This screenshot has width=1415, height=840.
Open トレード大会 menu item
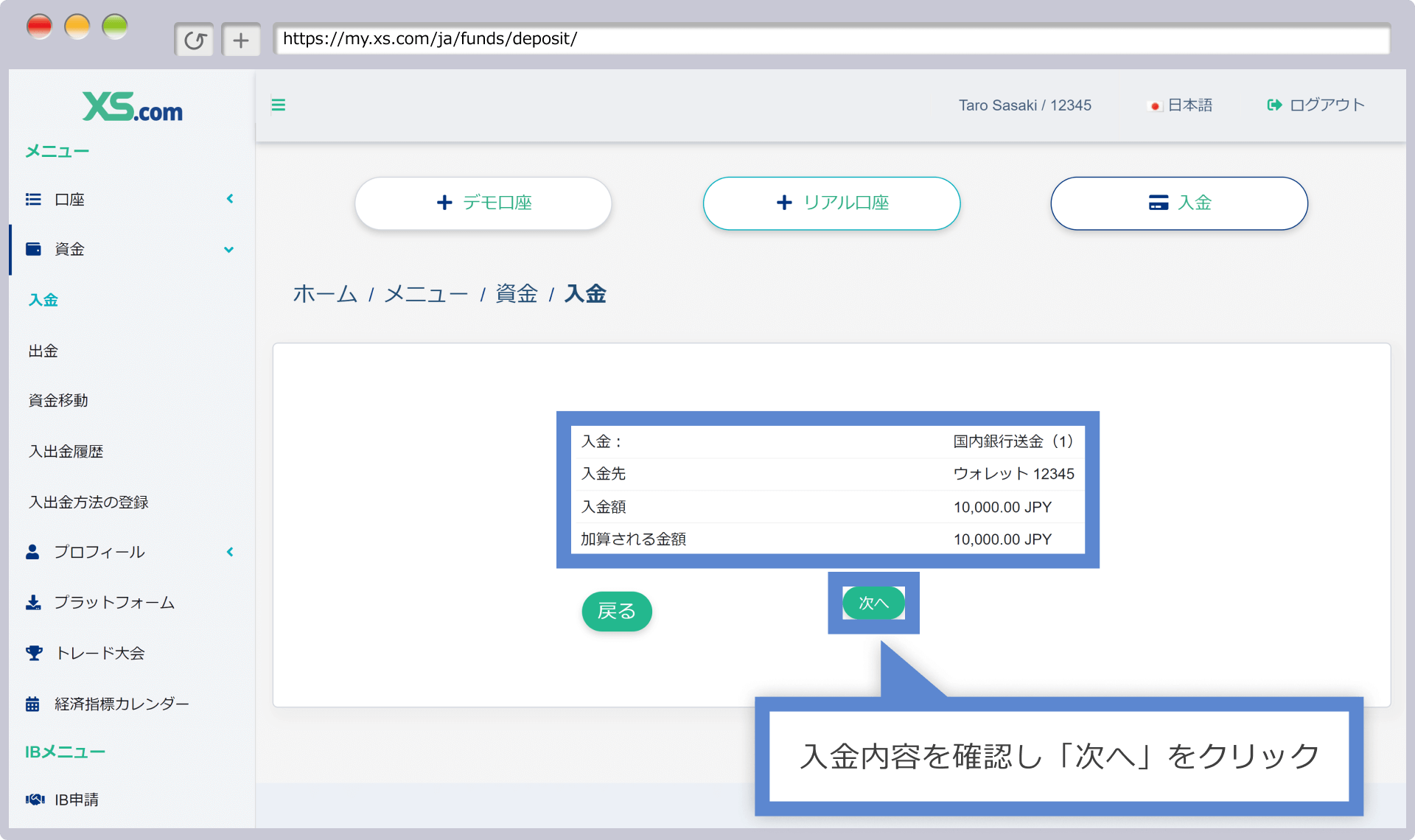click(100, 653)
